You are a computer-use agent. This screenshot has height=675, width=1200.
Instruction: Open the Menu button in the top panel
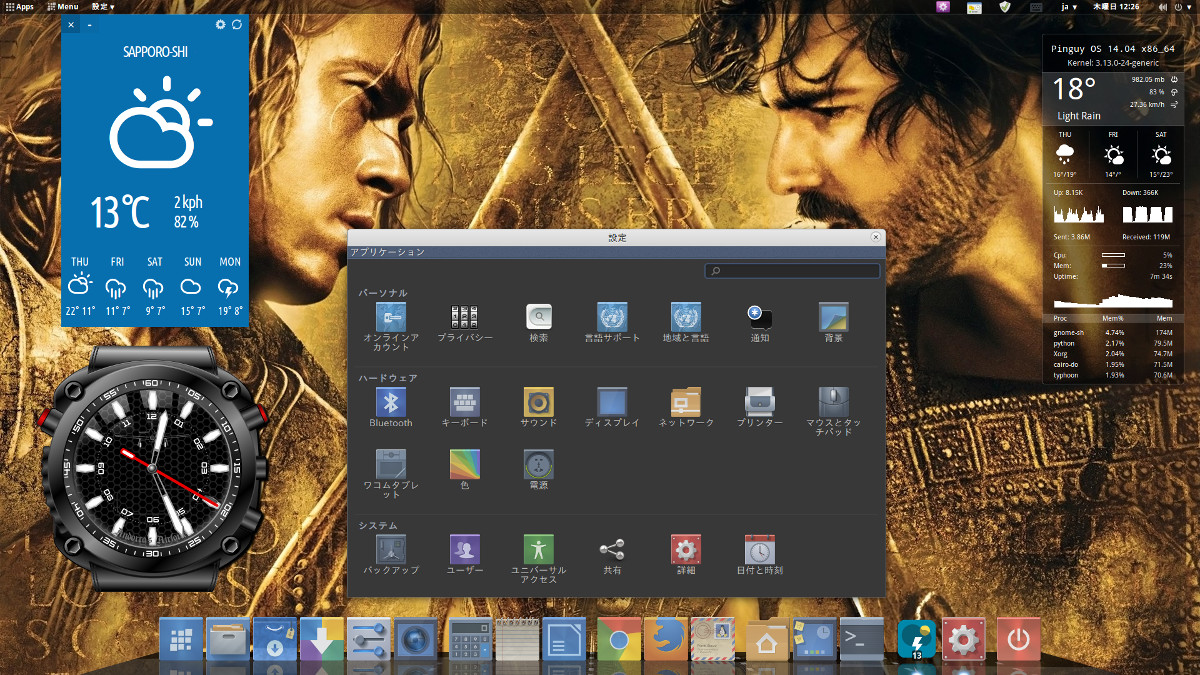(x=63, y=7)
